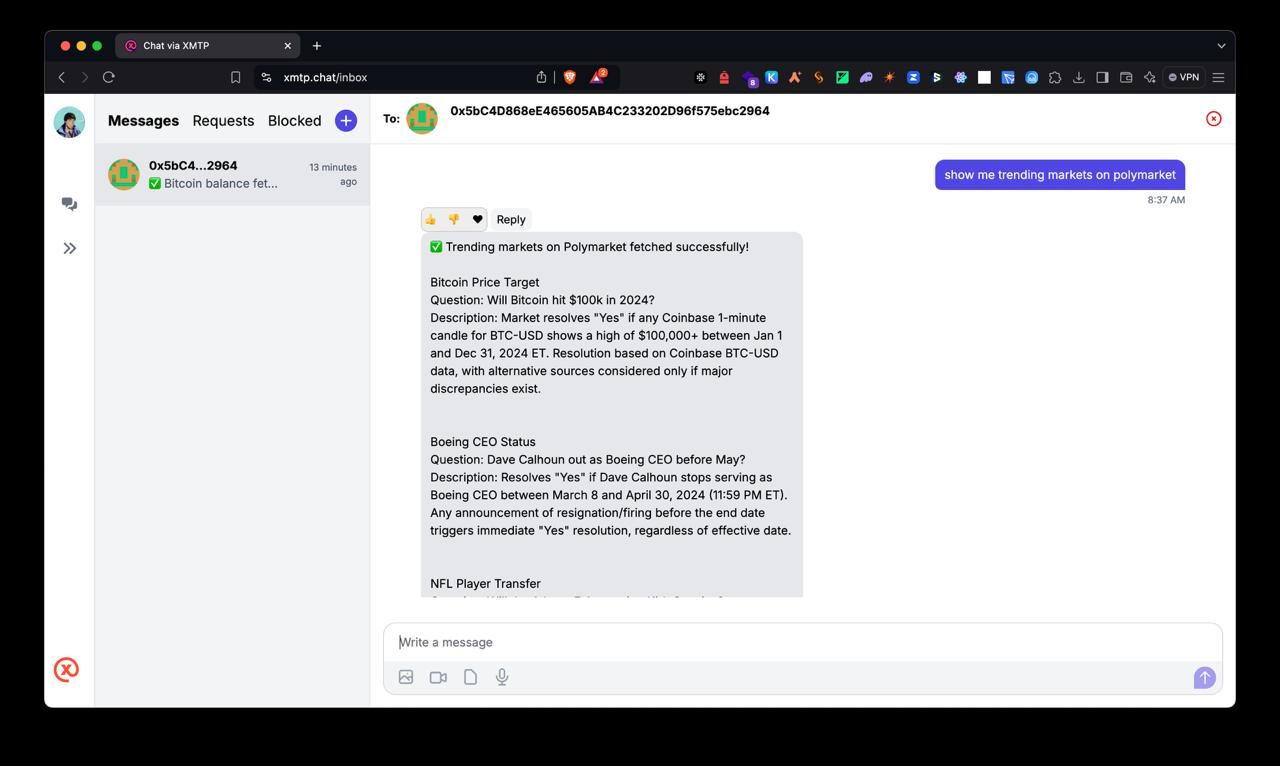Viewport: 1280px width, 766px height.
Task: Bookmark this page
Action: coord(236,77)
